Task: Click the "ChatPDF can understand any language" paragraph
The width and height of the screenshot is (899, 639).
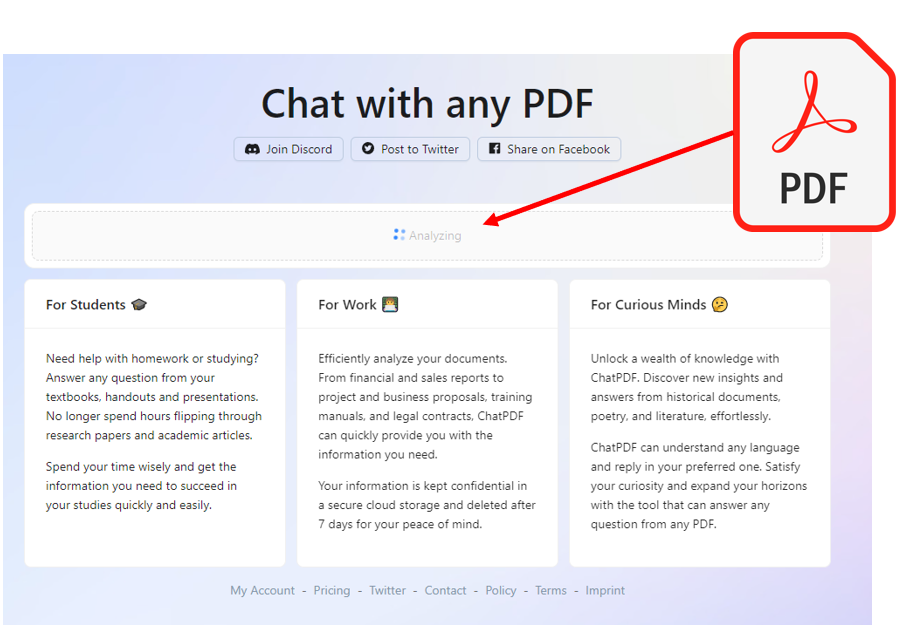Action: pyautogui.click(x=699, y=485)
